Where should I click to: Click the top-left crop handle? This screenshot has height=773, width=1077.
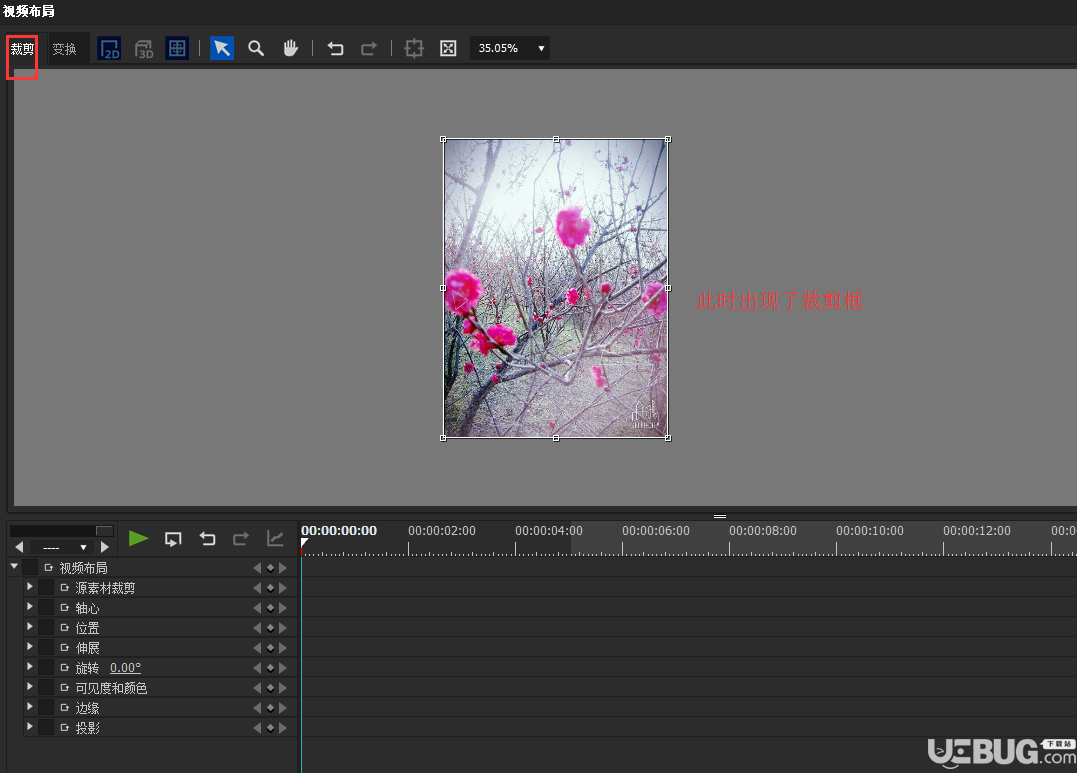(443, 139)
